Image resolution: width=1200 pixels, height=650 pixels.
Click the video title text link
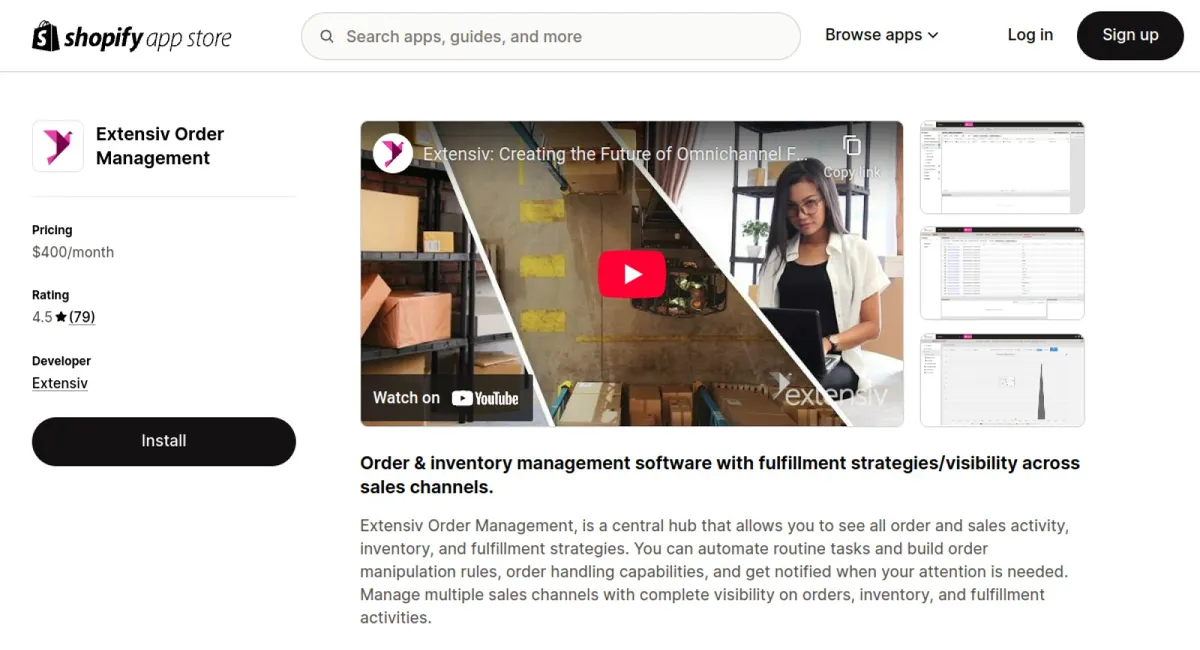tap(616, 154)
